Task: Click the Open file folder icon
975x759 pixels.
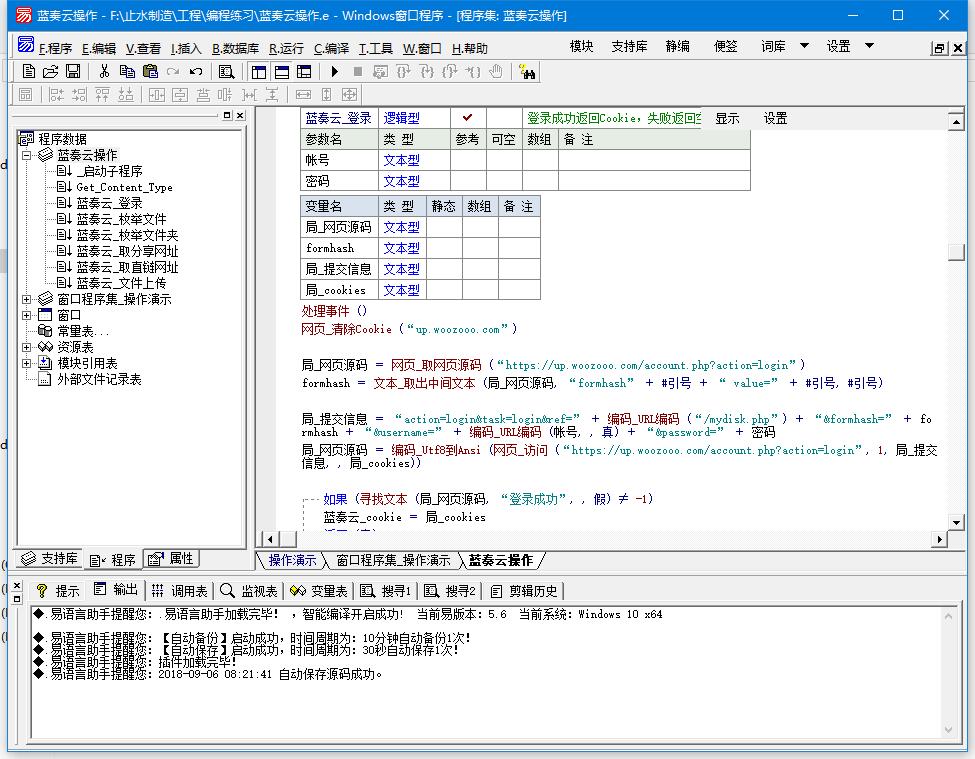Action: click(50, 71)
